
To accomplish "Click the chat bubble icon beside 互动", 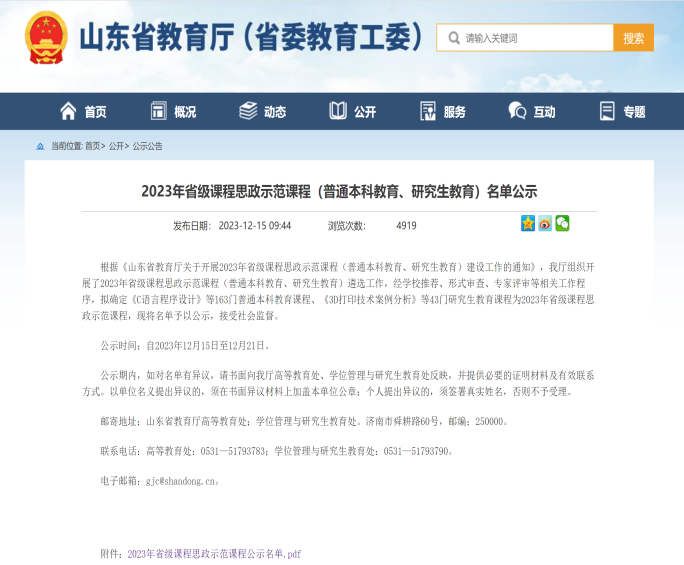I will point(517,111).
